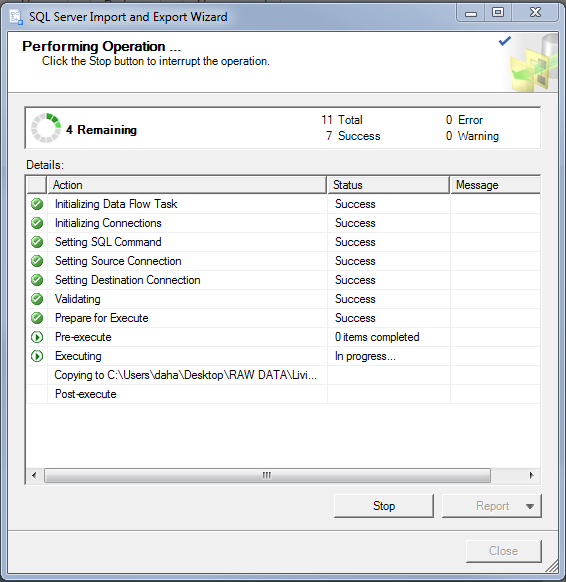Sort by the Action column header
566x582 pixels.
coord(187,185)
